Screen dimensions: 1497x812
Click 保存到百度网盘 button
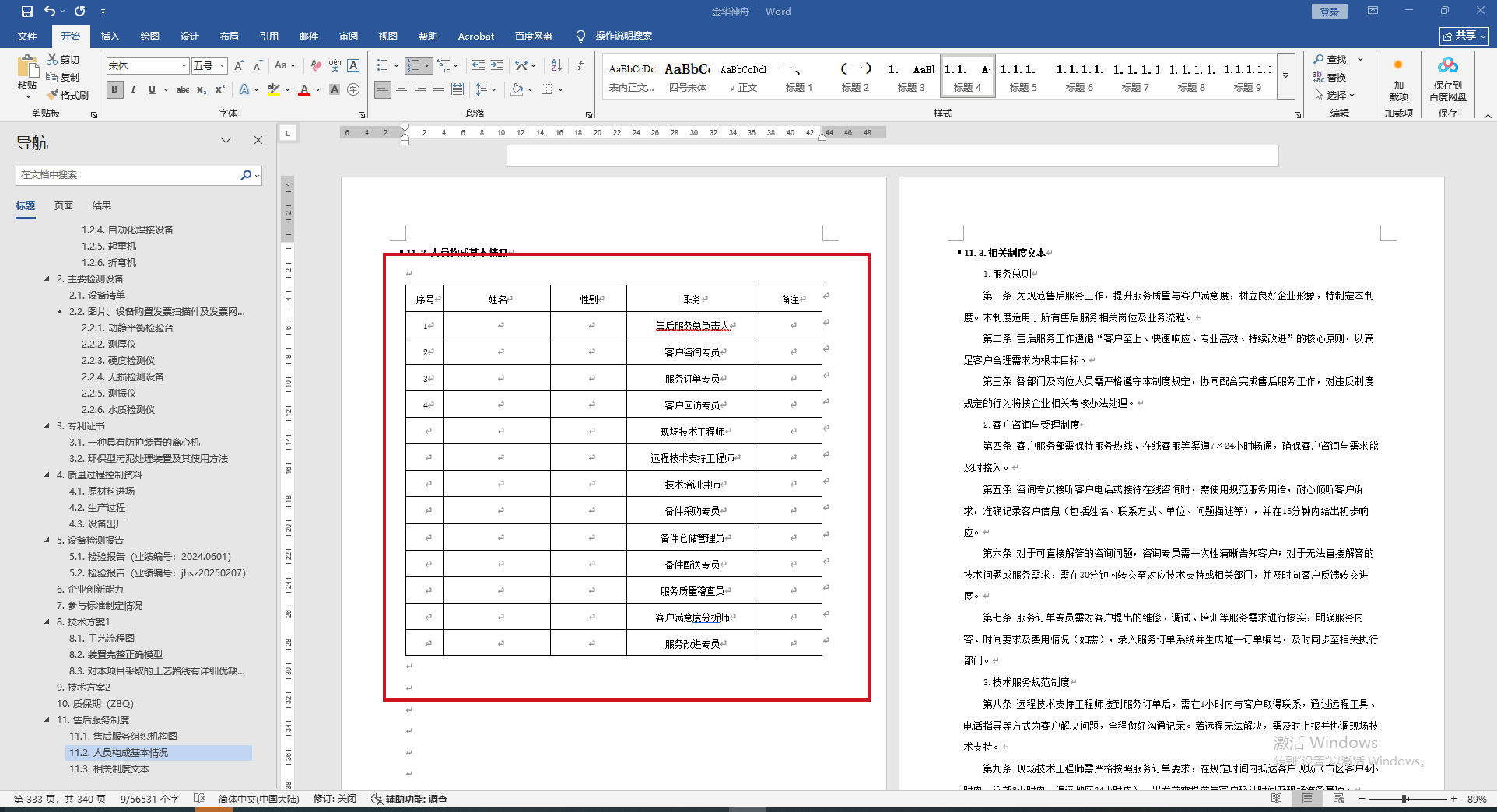pyautogui.click(x=1448, y=79)
